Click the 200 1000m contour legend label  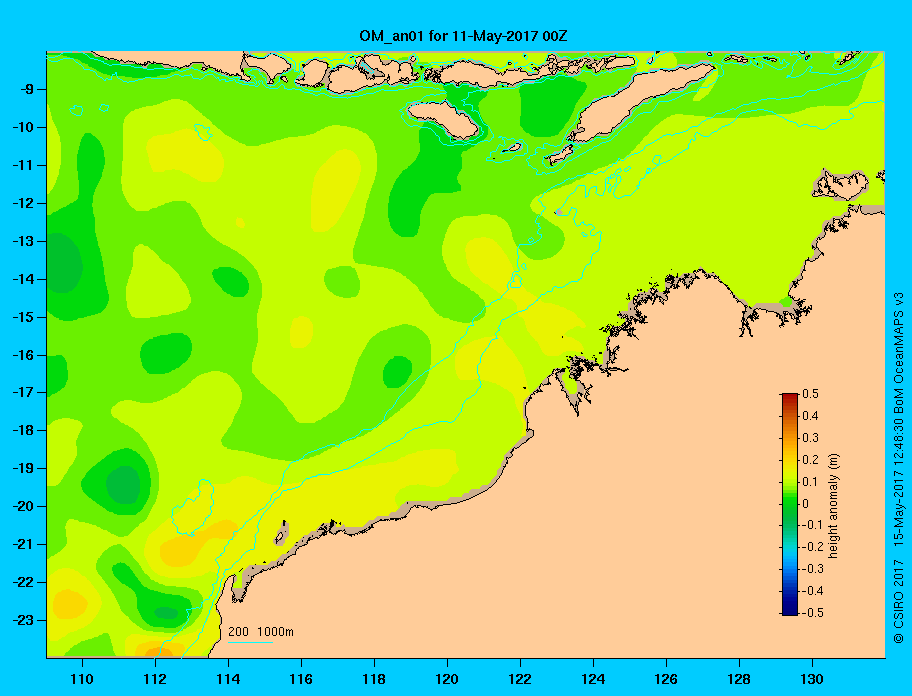tap(261, 631)
